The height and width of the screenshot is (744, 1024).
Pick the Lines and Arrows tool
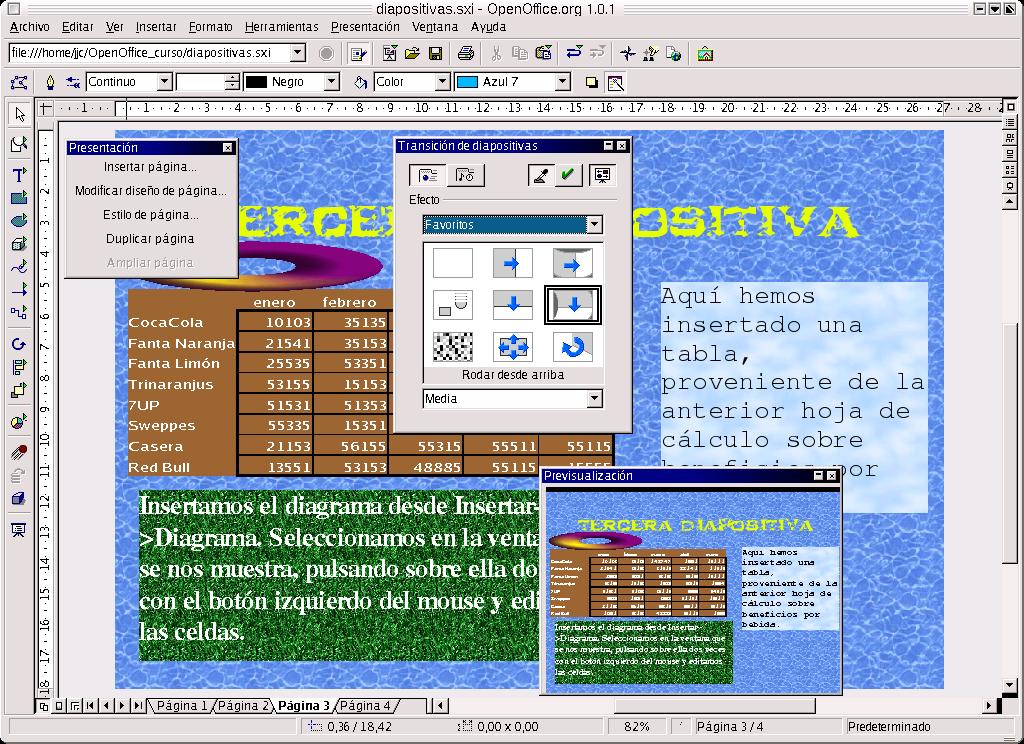19,289
